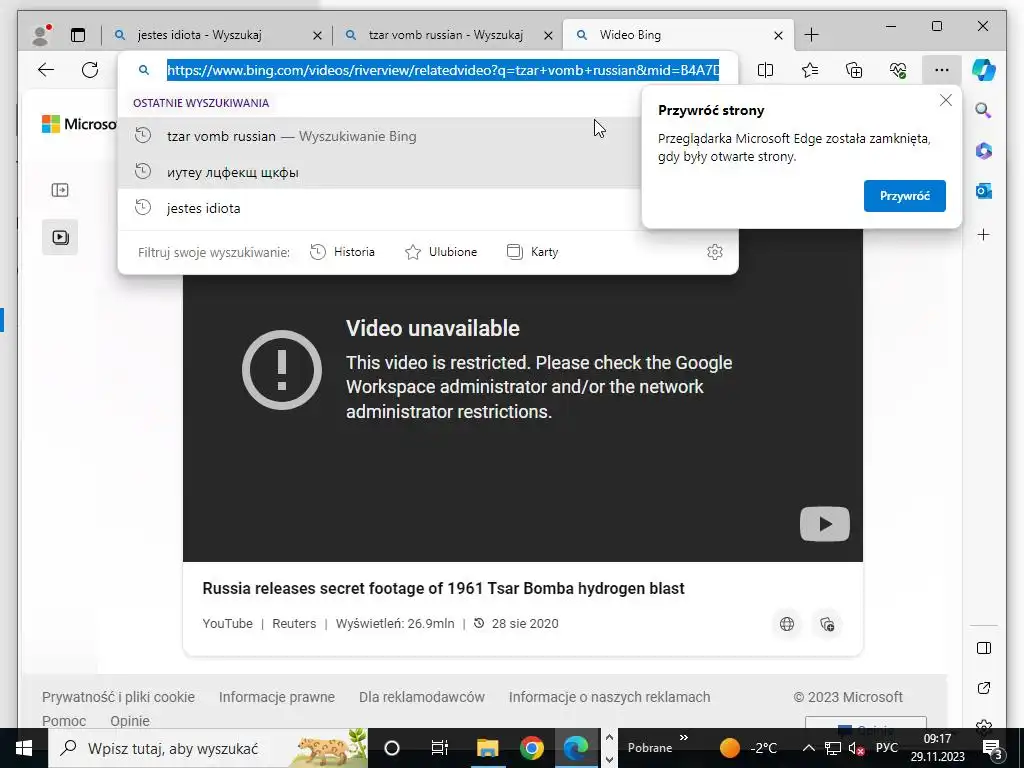Screen dimensions: 1024x768
Task: Open the Opinie footer link
Action: point(130,721)
